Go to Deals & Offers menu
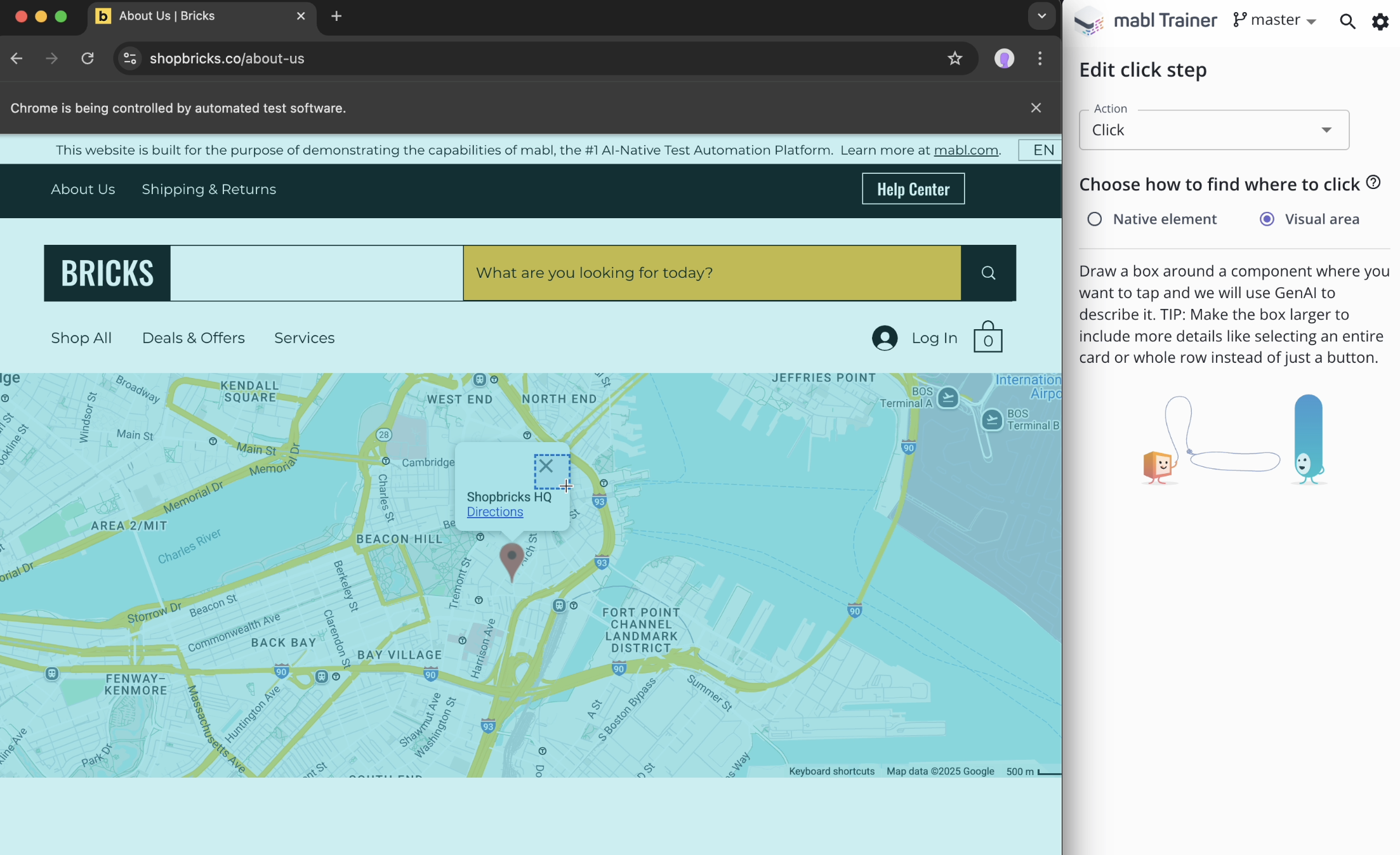Viewport: 1400px width, 855px height. click(193, 338)
